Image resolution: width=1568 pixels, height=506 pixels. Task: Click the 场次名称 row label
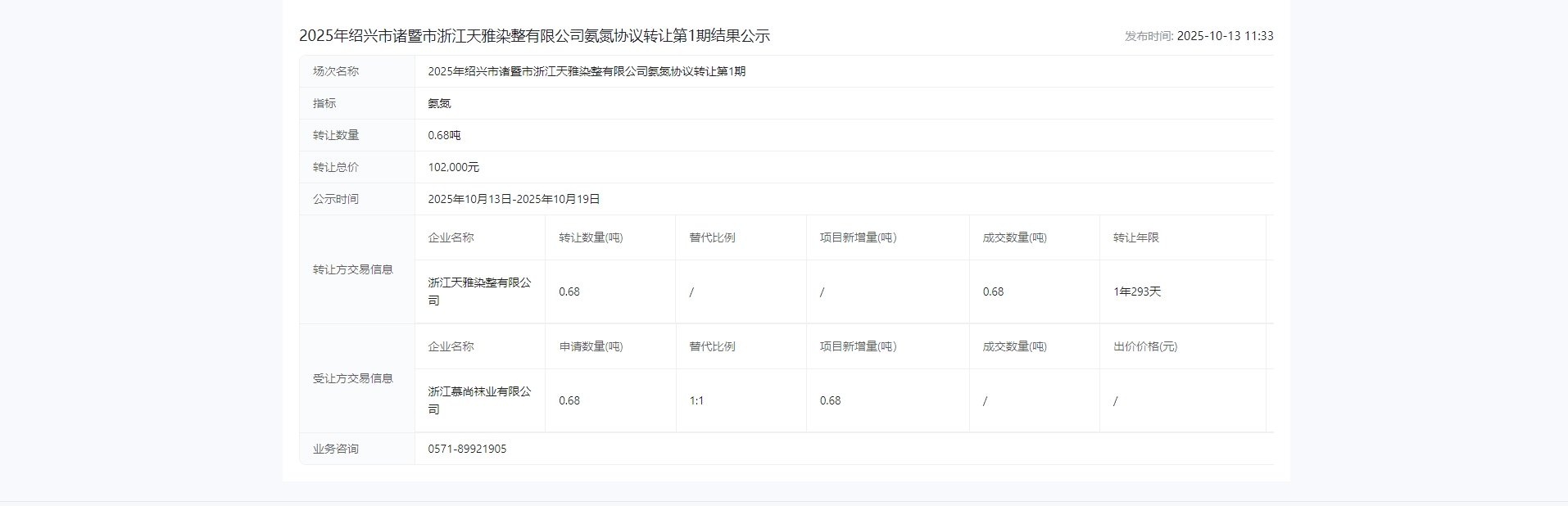tap(336, 71)
